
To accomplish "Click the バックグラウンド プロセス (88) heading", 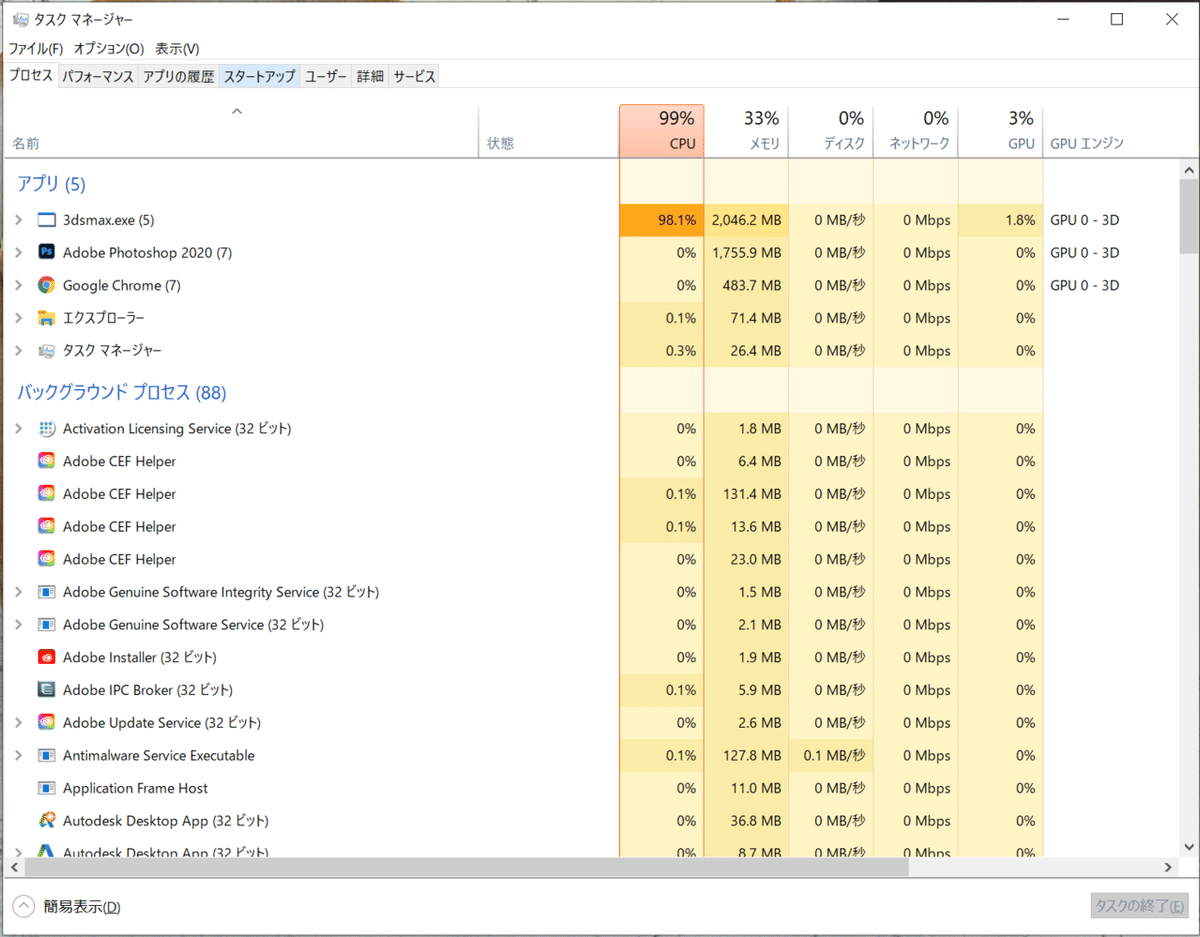I will (122, 393).
